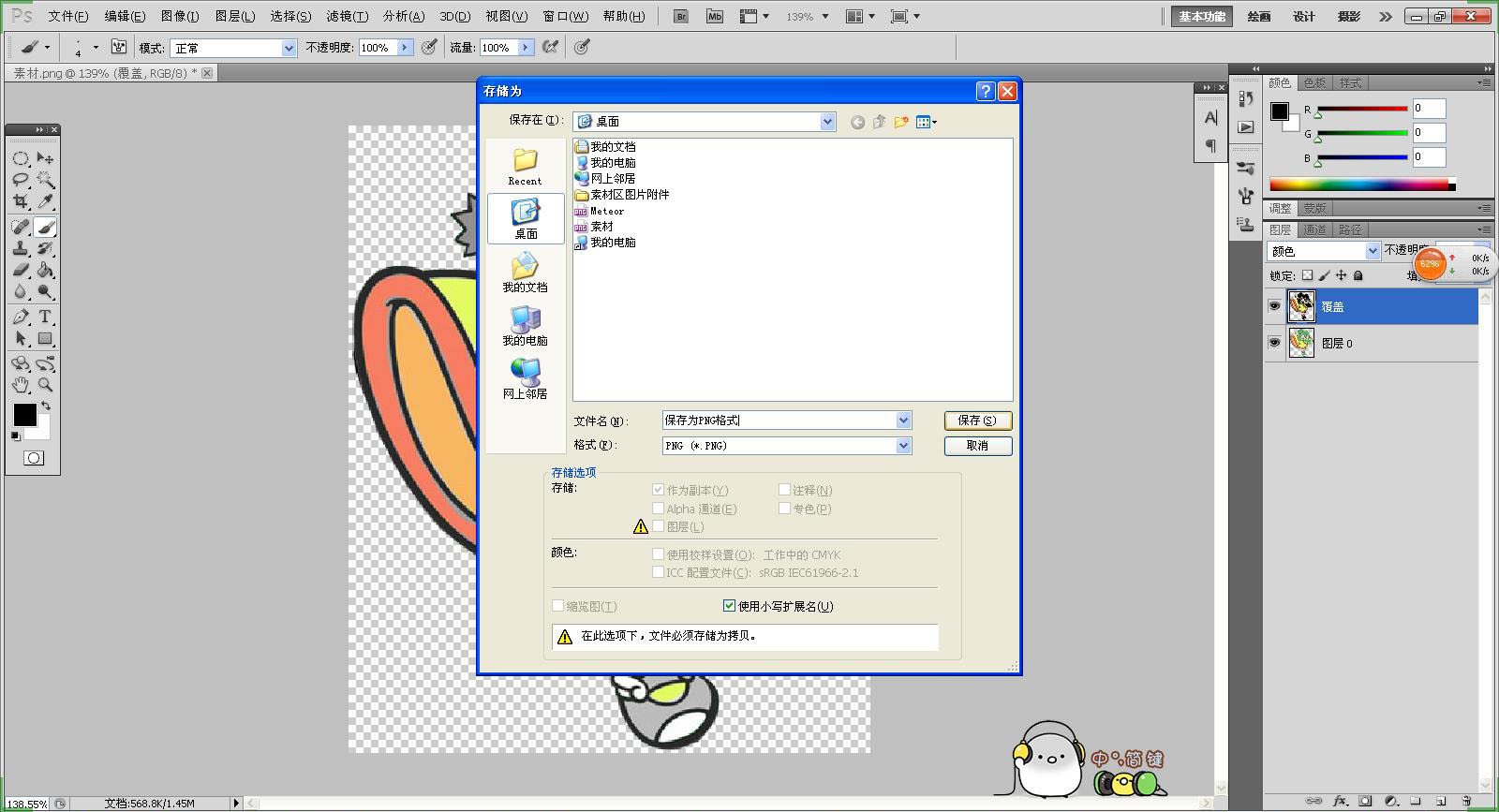Click the red R channel slider

pos(1363,109)
